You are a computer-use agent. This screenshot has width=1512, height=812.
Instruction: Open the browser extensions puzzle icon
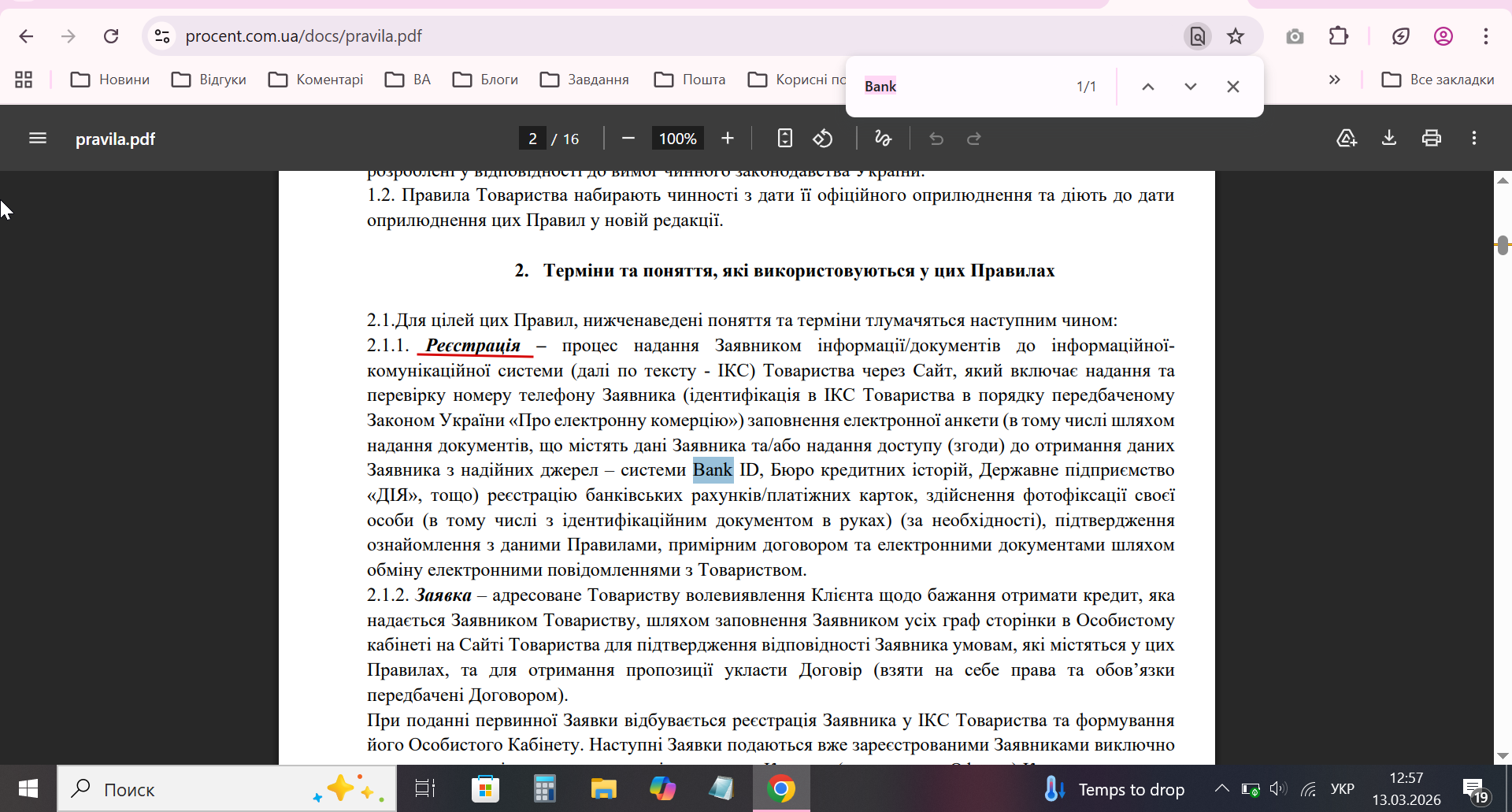[1339, 36]
